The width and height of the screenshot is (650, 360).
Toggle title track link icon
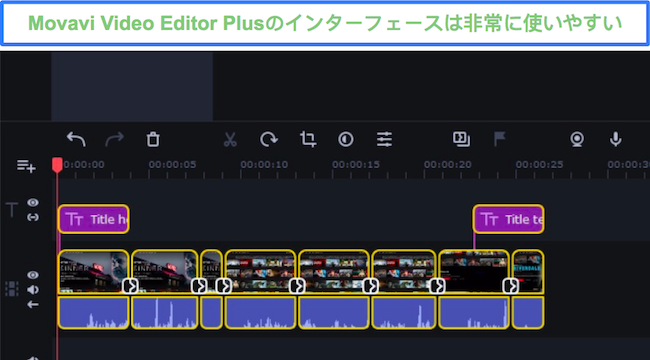33,217
